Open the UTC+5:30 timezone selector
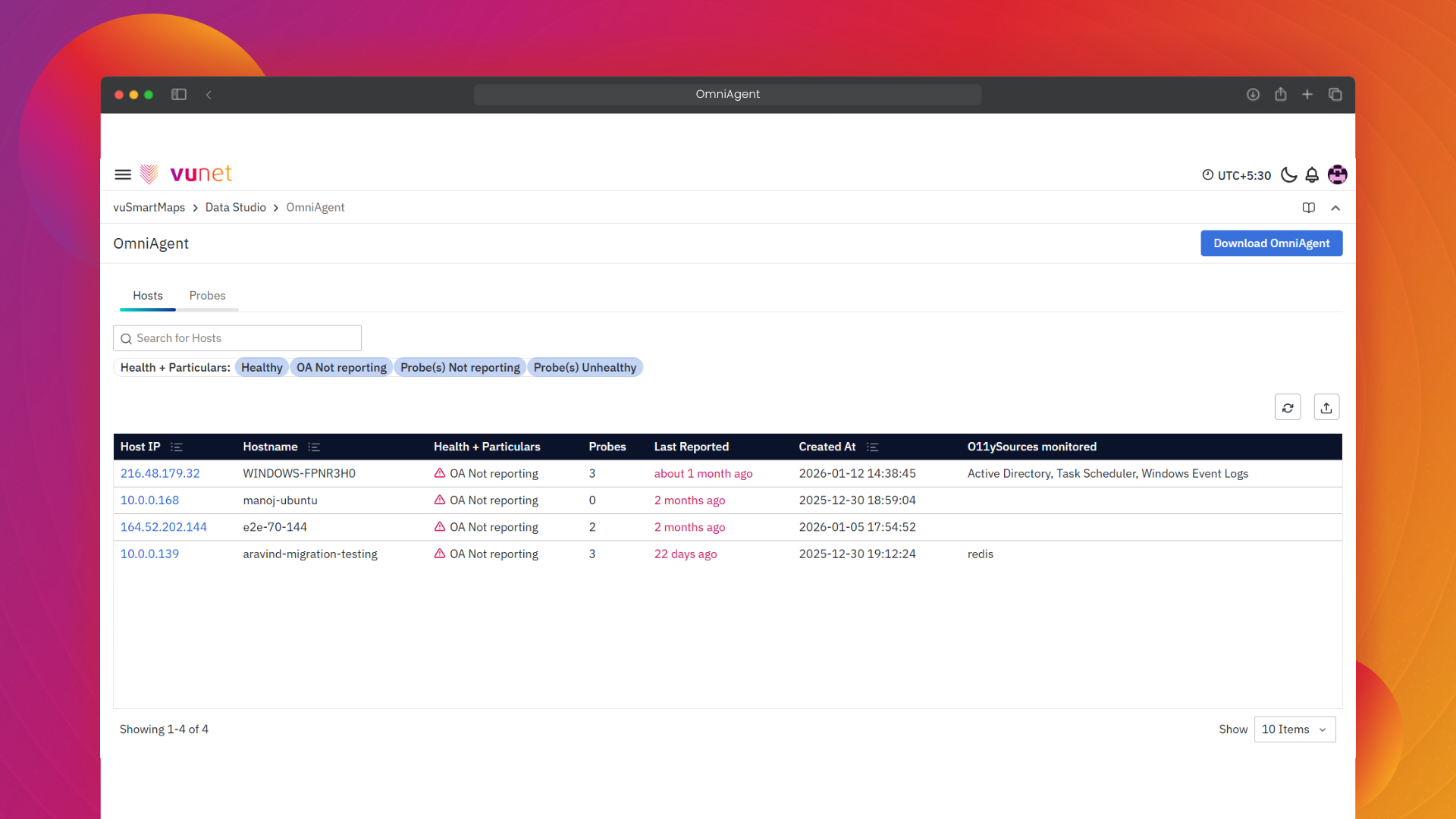The image size is (1456, 819). [1237, 175]
